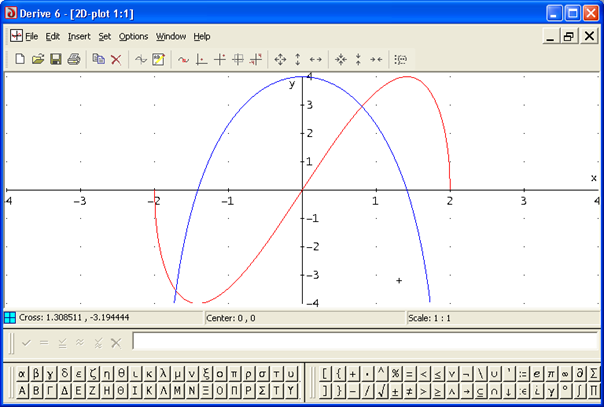Image resolution: width=605 pixels, height=408 pixels.
Task: Open the Insert menu
Action: pos(79,36)
